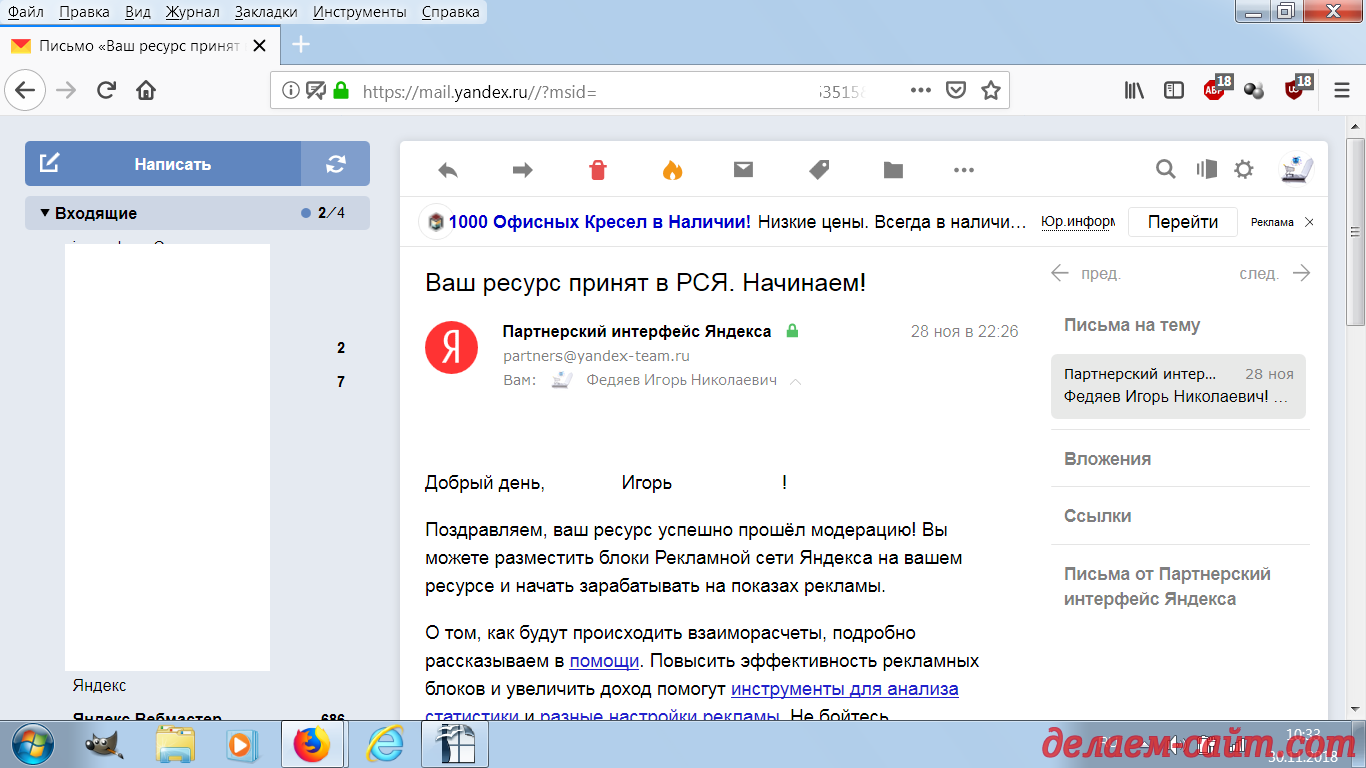This screenshot has height=768, width=1366.
Task: Open the Файл menu
Action: [x=25, y=12]
